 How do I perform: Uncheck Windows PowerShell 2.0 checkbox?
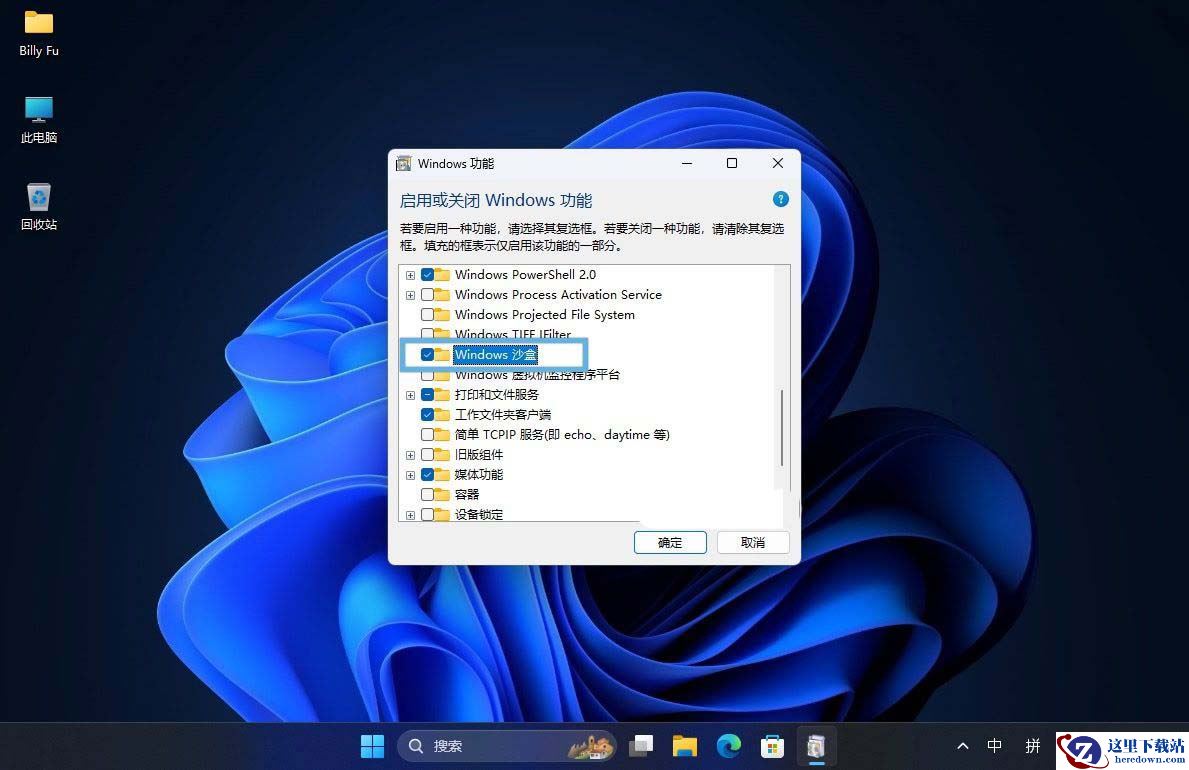[428, 275]
